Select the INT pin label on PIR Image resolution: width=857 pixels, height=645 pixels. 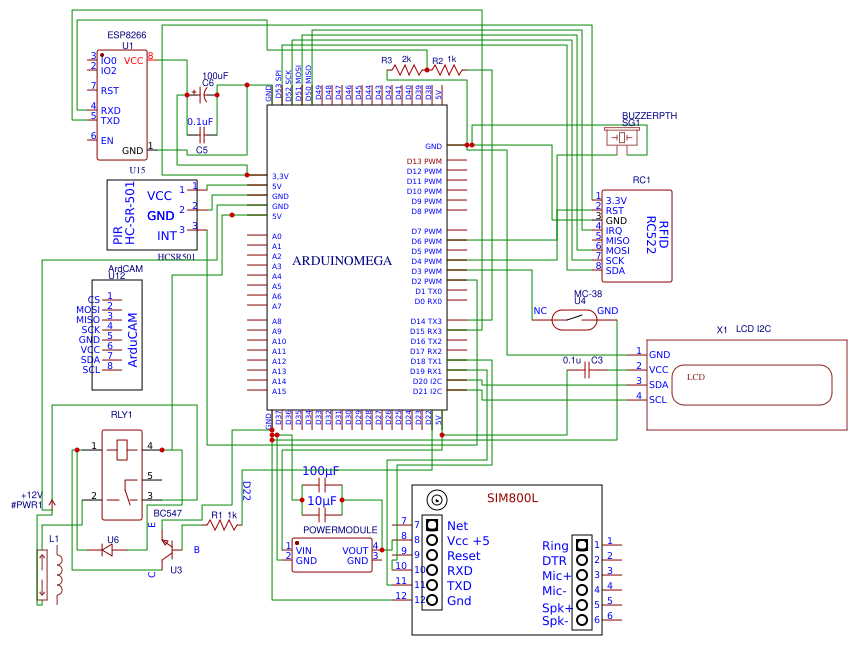[167, 236]
